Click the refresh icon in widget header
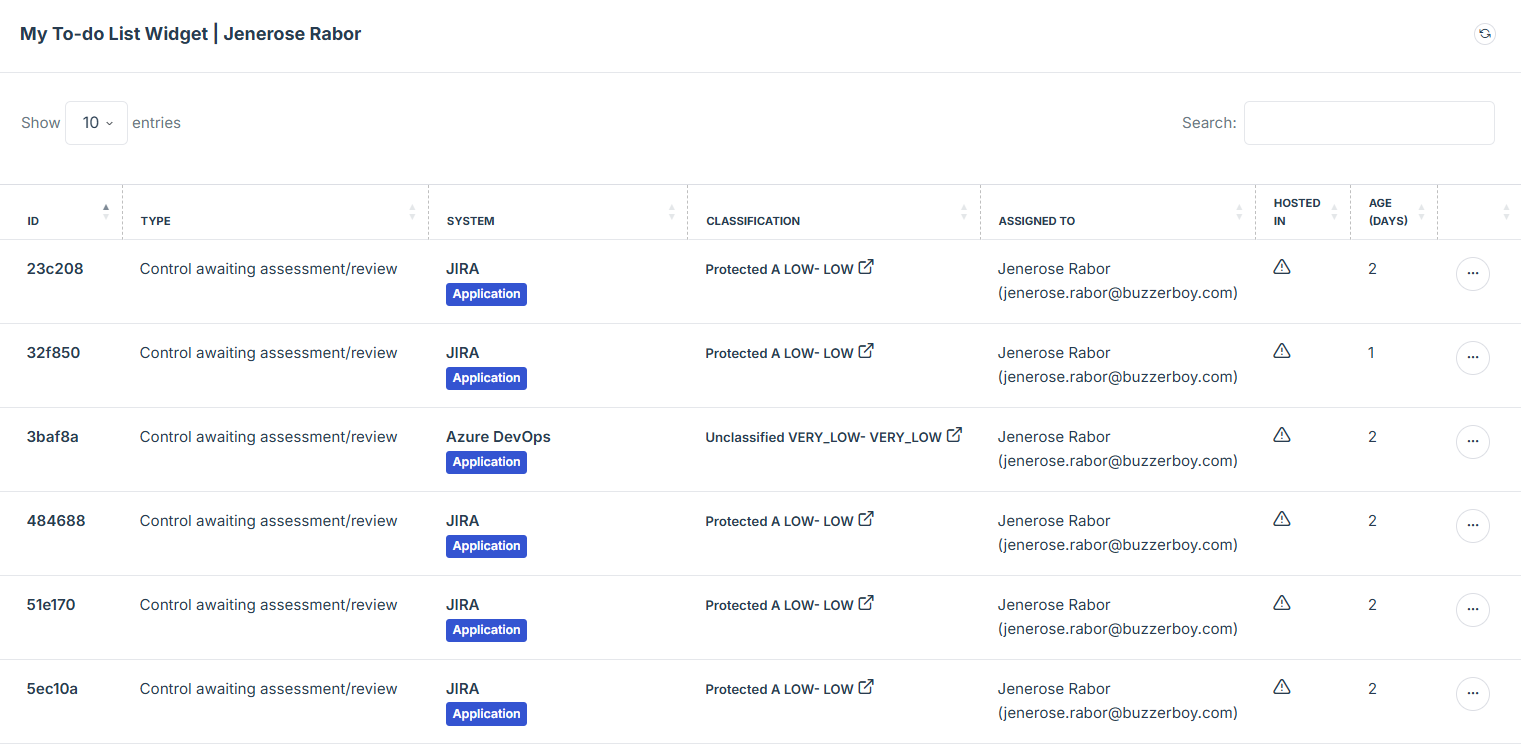 click(1485, 34)
